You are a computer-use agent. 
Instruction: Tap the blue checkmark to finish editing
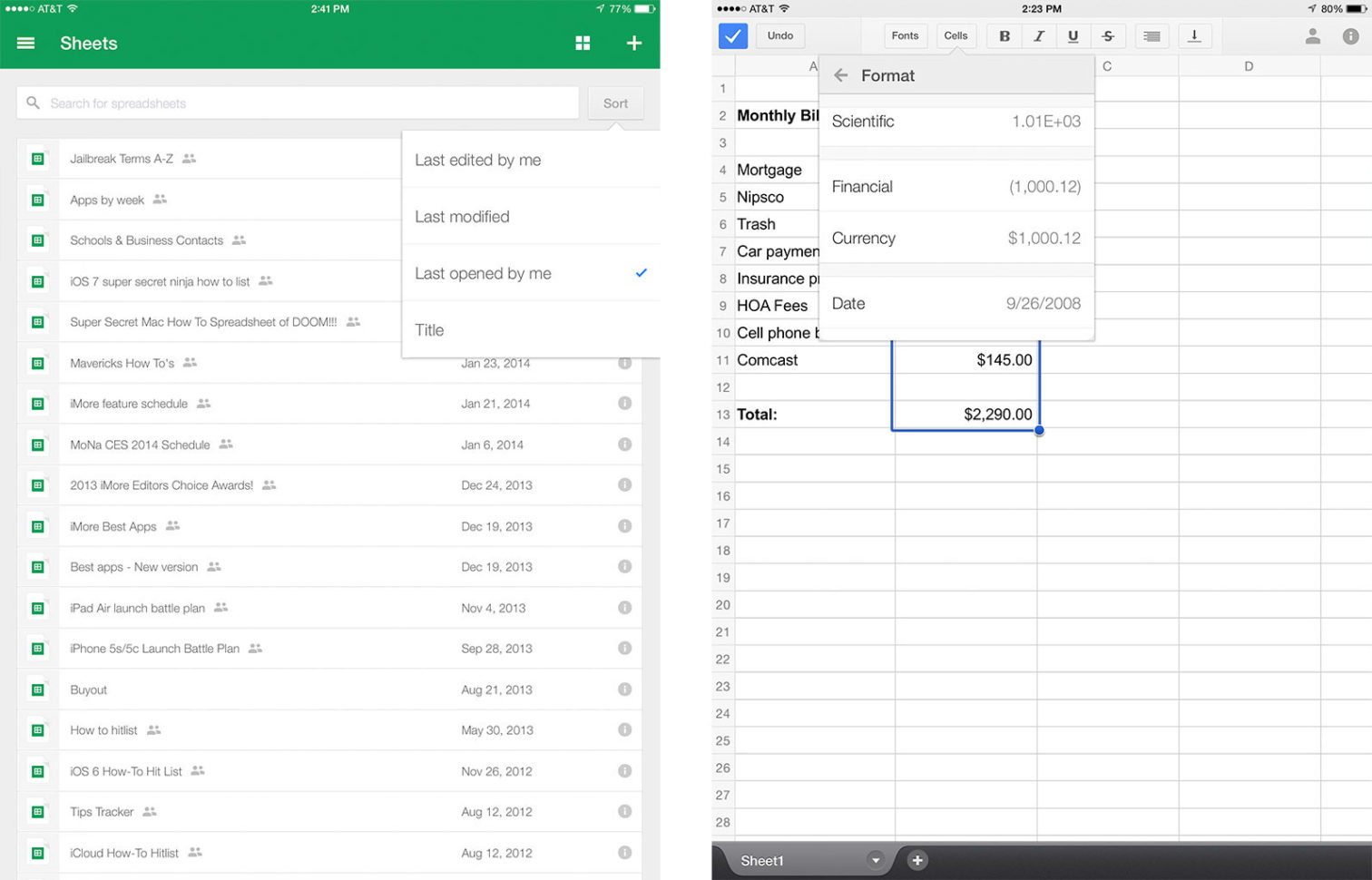(731, 35)
